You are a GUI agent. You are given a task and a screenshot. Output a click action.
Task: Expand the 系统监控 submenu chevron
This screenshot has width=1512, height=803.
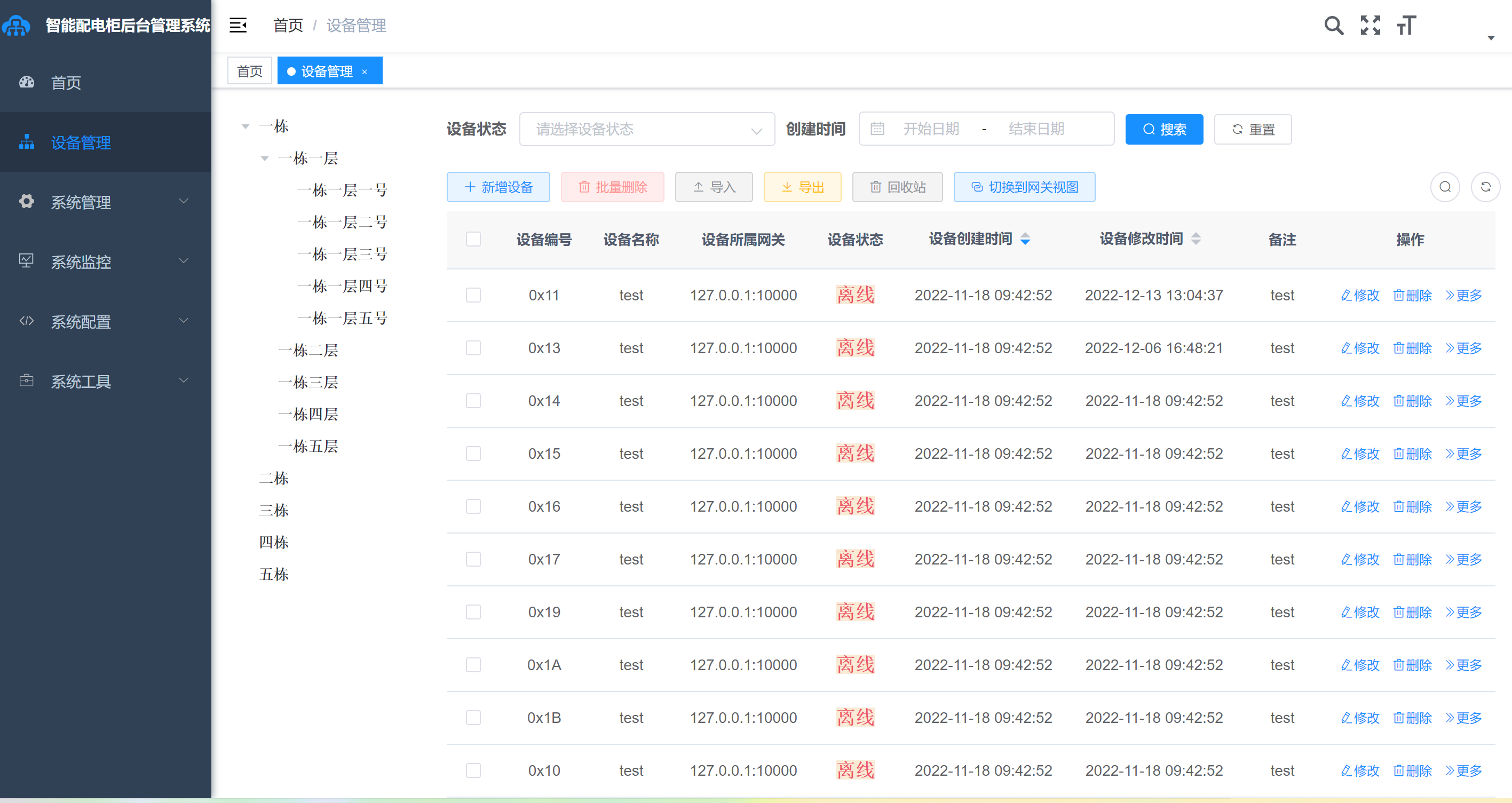183,261
